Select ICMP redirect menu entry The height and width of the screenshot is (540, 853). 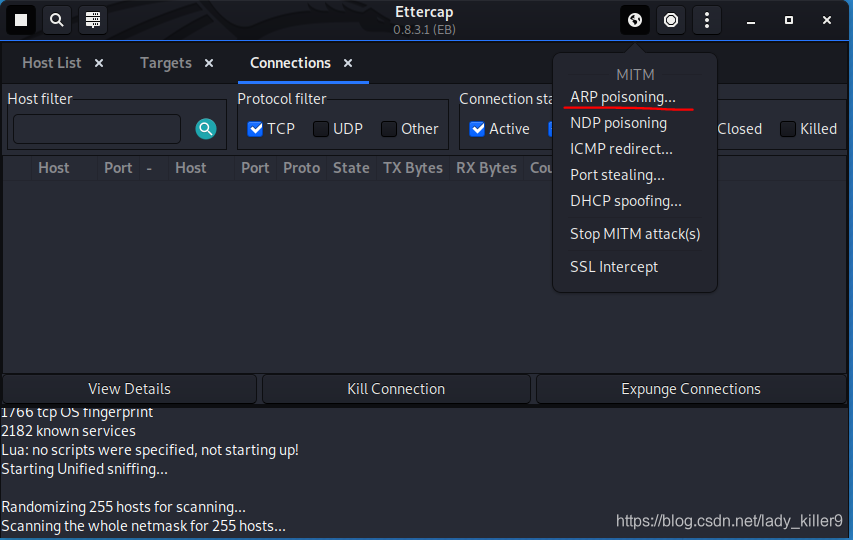click(x=621, y=149)
